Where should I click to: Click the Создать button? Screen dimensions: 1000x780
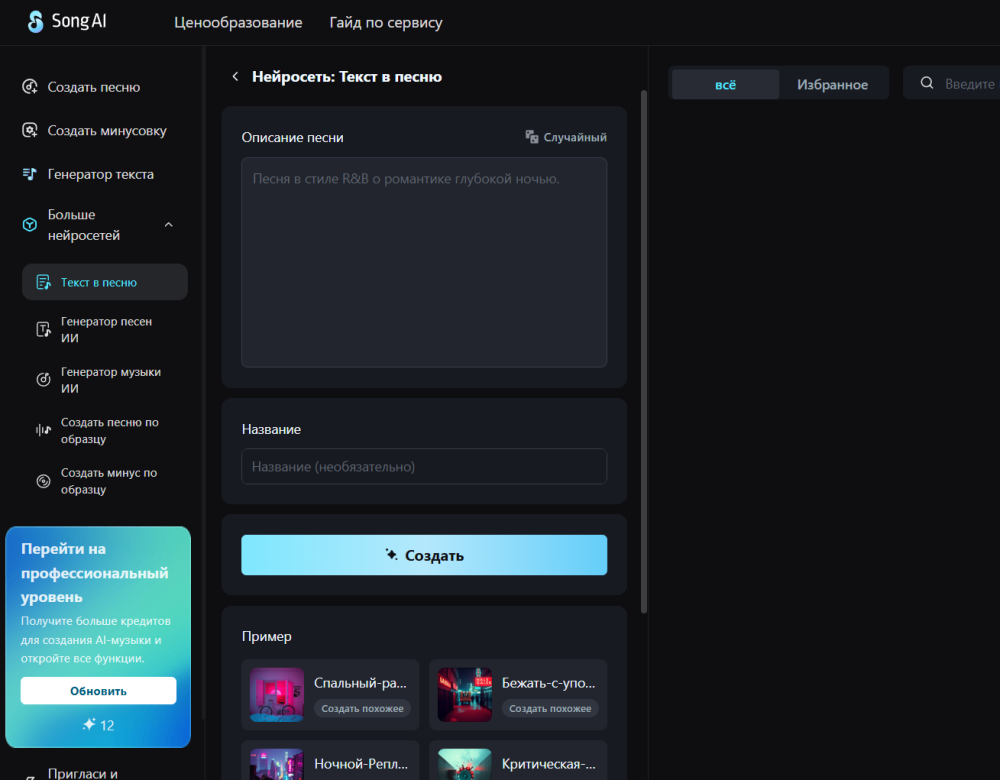coord(424,555)
